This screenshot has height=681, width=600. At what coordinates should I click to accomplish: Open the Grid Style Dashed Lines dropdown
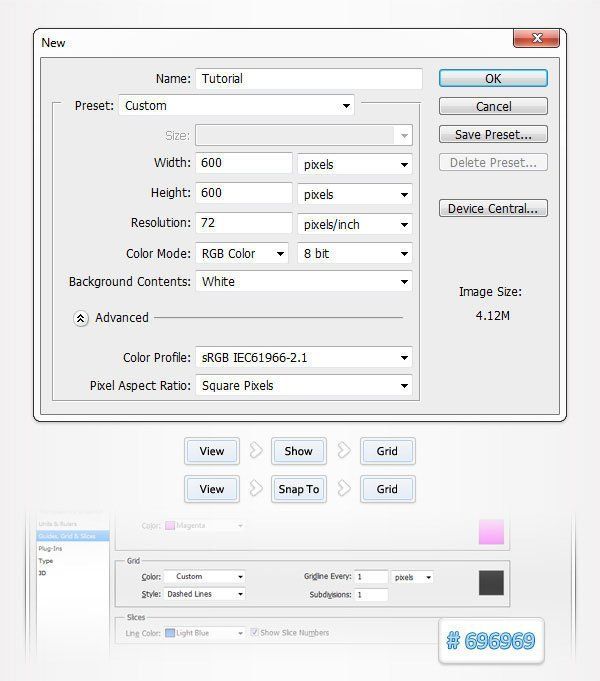pos(205,594)
